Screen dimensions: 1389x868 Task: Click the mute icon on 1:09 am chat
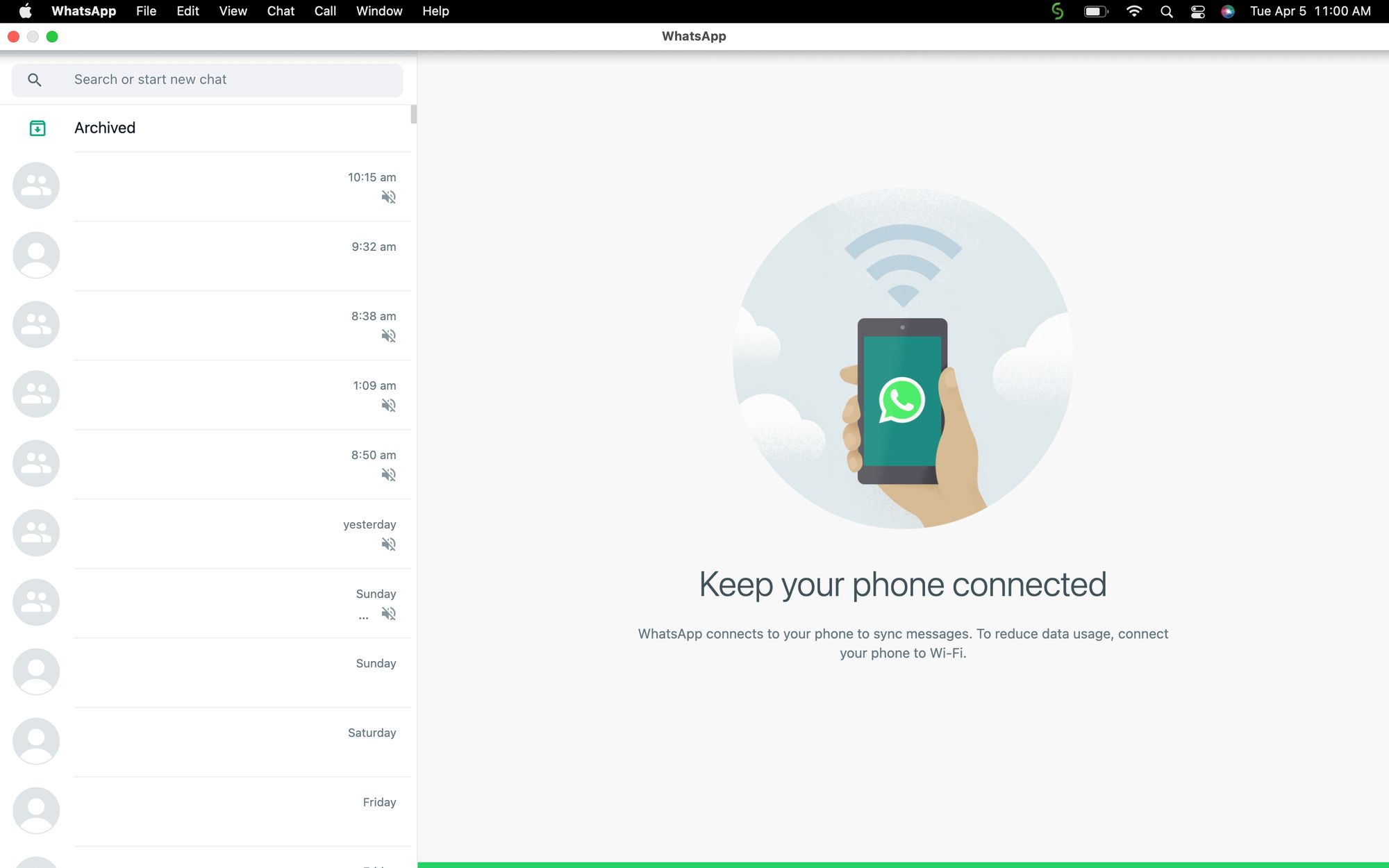(389, 405)
